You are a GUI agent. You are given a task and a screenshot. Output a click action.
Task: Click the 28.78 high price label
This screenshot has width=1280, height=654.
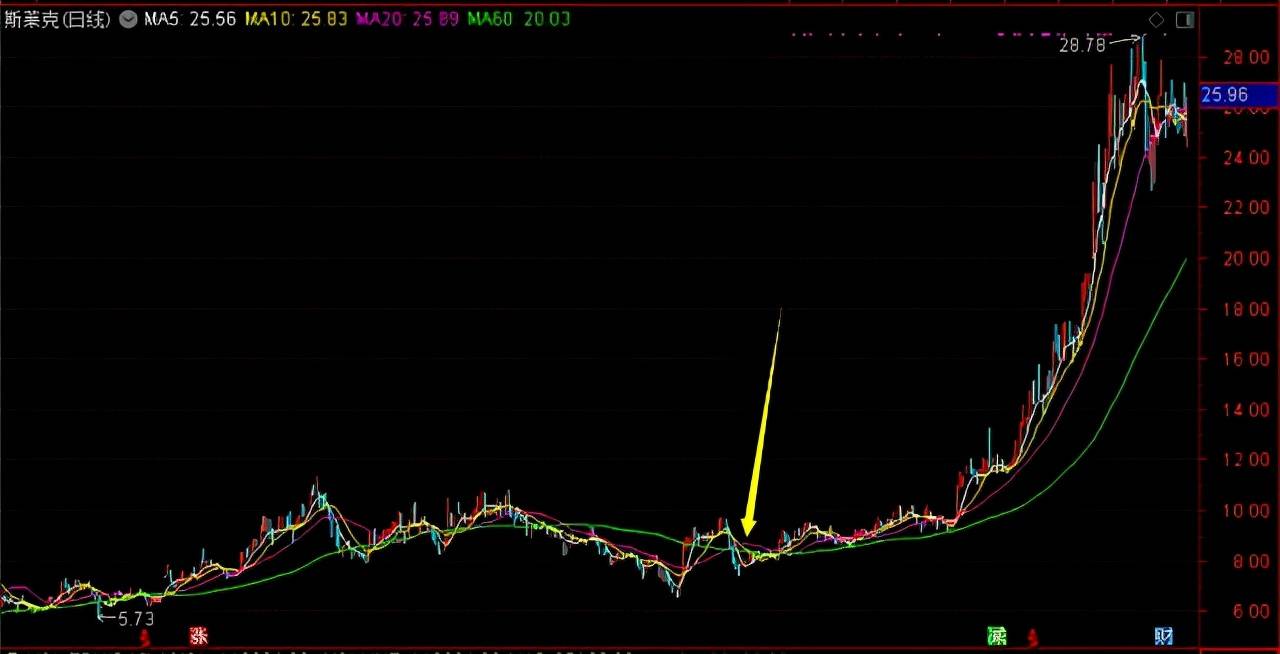tap(1082, 45)
